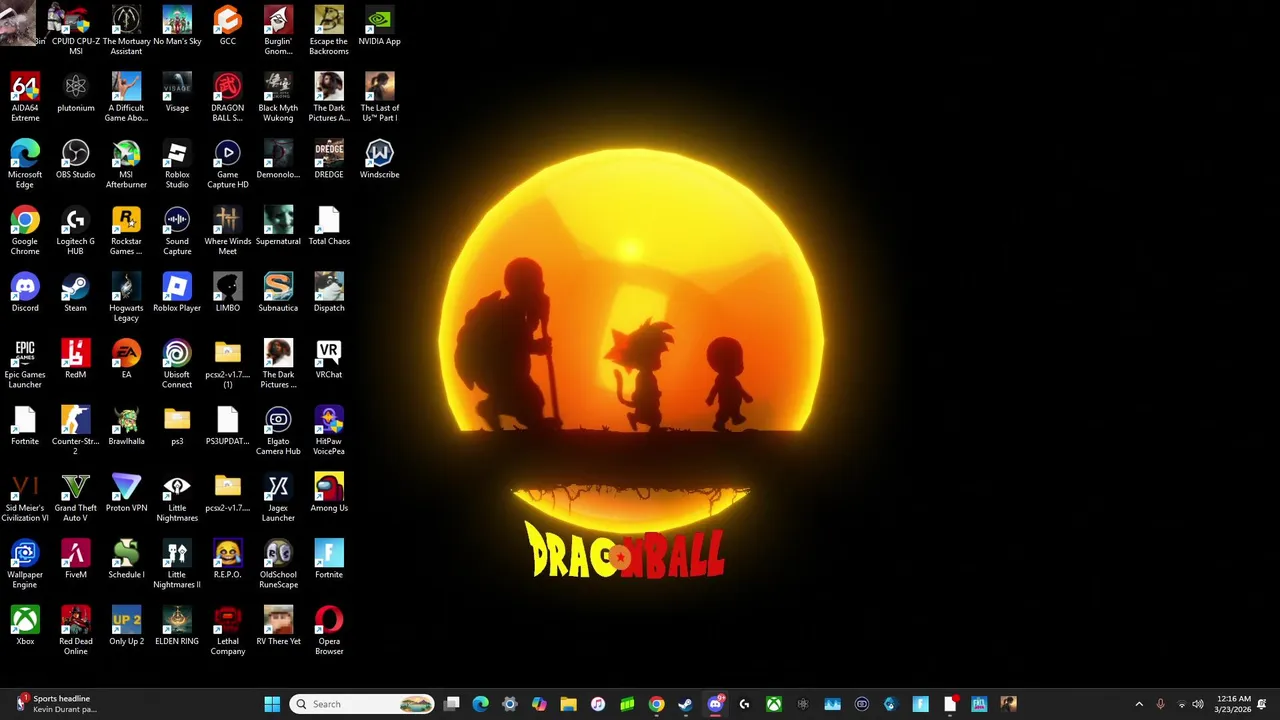1280x720 pixels.
Task: Open the Windows Start menu
Action: (272, 704)
